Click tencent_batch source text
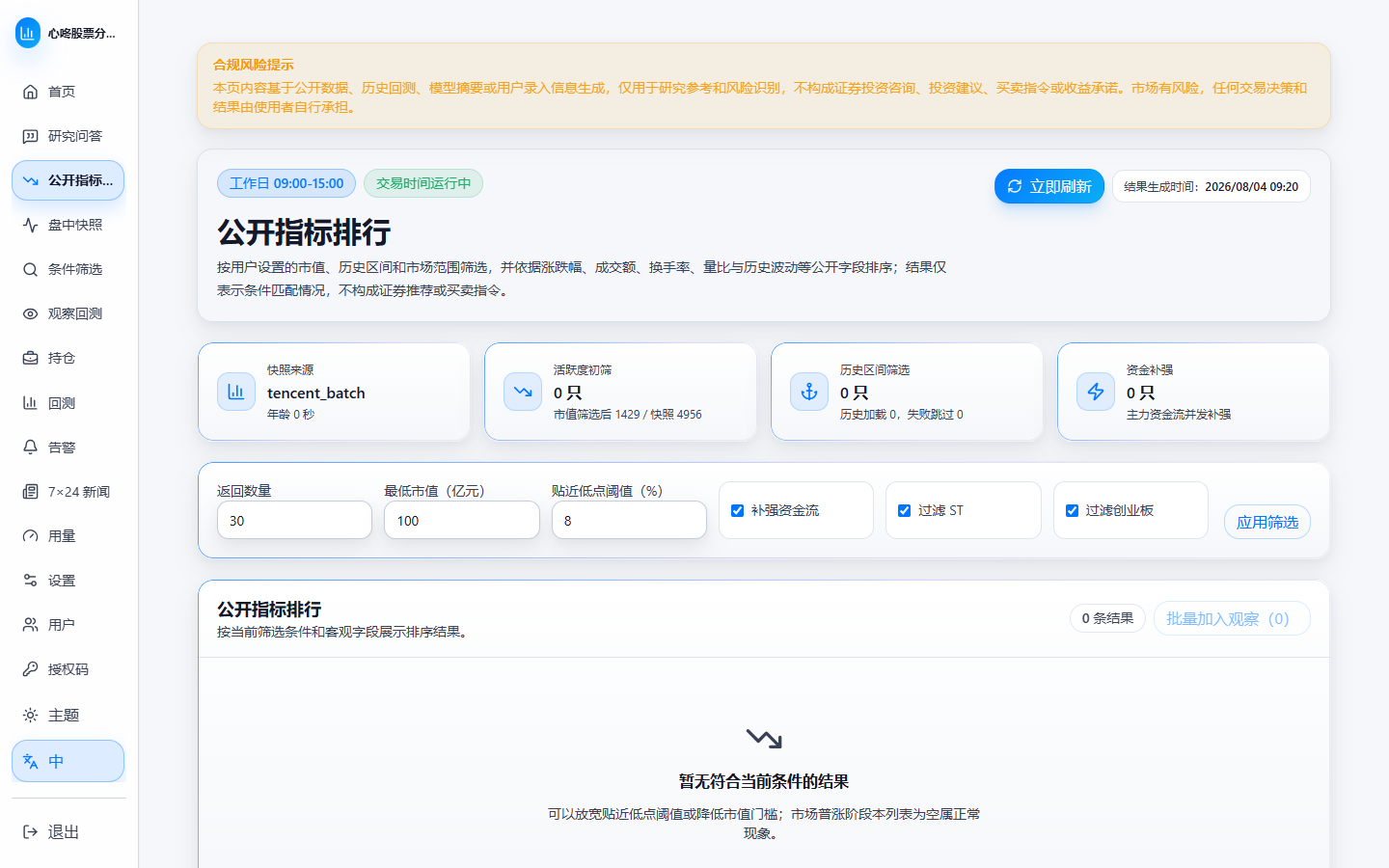The width and height of the screenshot is (1389, 868). [316, 393]
